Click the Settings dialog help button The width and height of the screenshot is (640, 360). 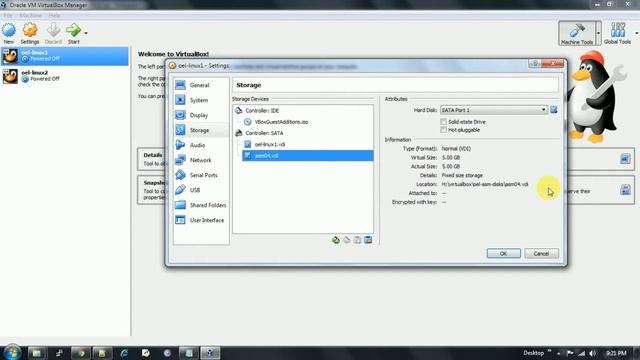535,63
